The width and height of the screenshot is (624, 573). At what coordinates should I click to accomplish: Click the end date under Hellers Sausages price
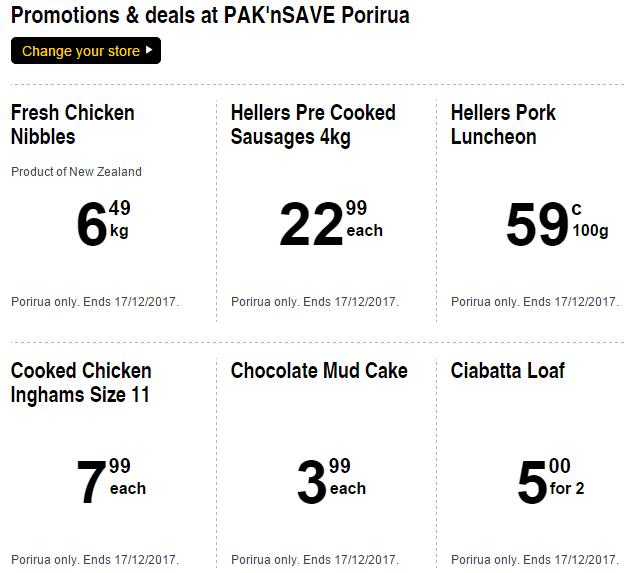point(315,302)
